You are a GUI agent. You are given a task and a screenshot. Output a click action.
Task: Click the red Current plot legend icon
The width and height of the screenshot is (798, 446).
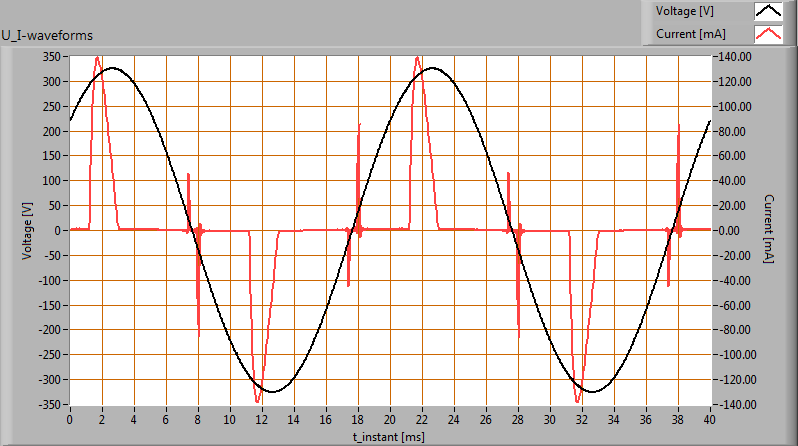[768, 34]
